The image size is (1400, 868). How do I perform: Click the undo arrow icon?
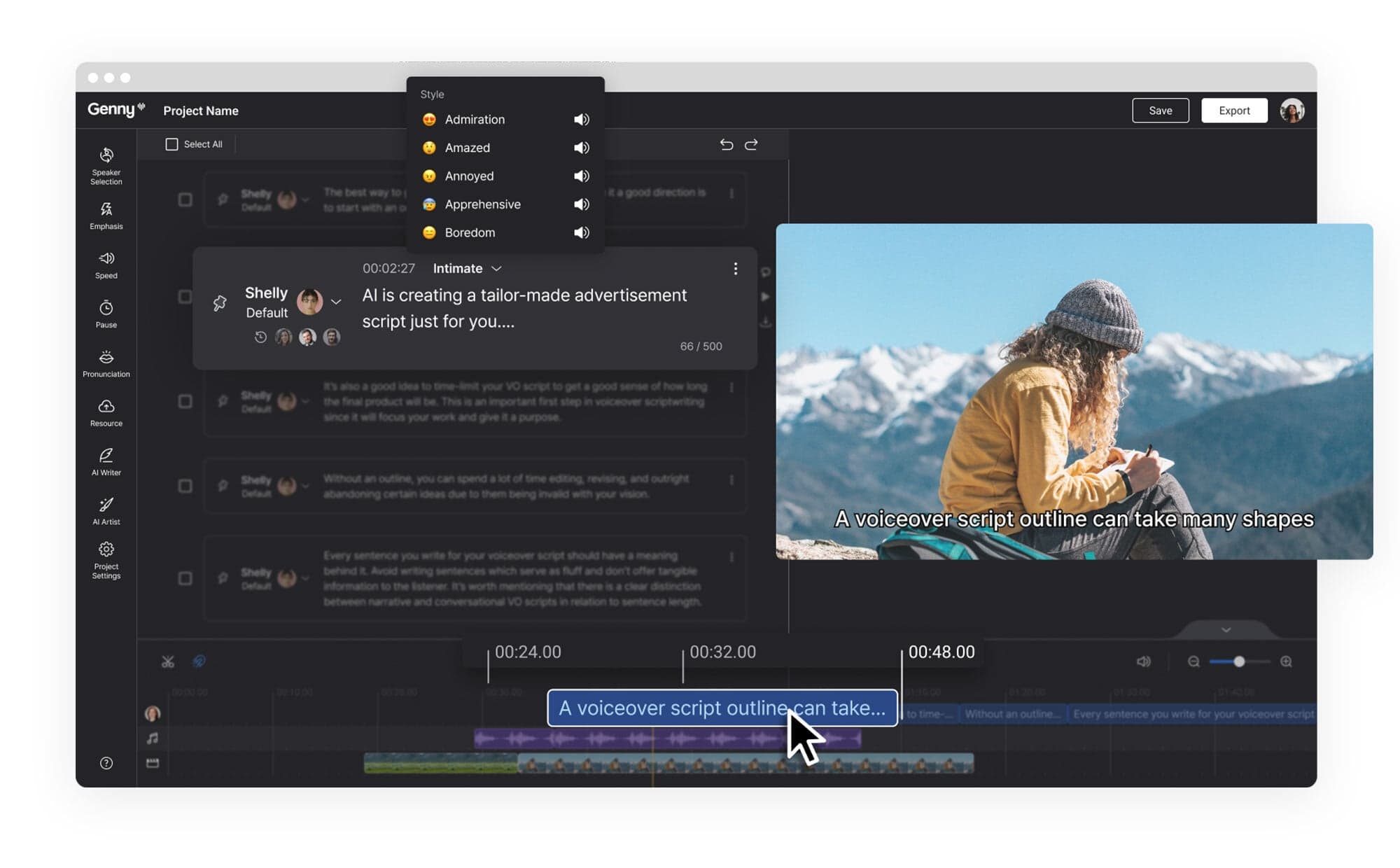[x=726, y=144]
